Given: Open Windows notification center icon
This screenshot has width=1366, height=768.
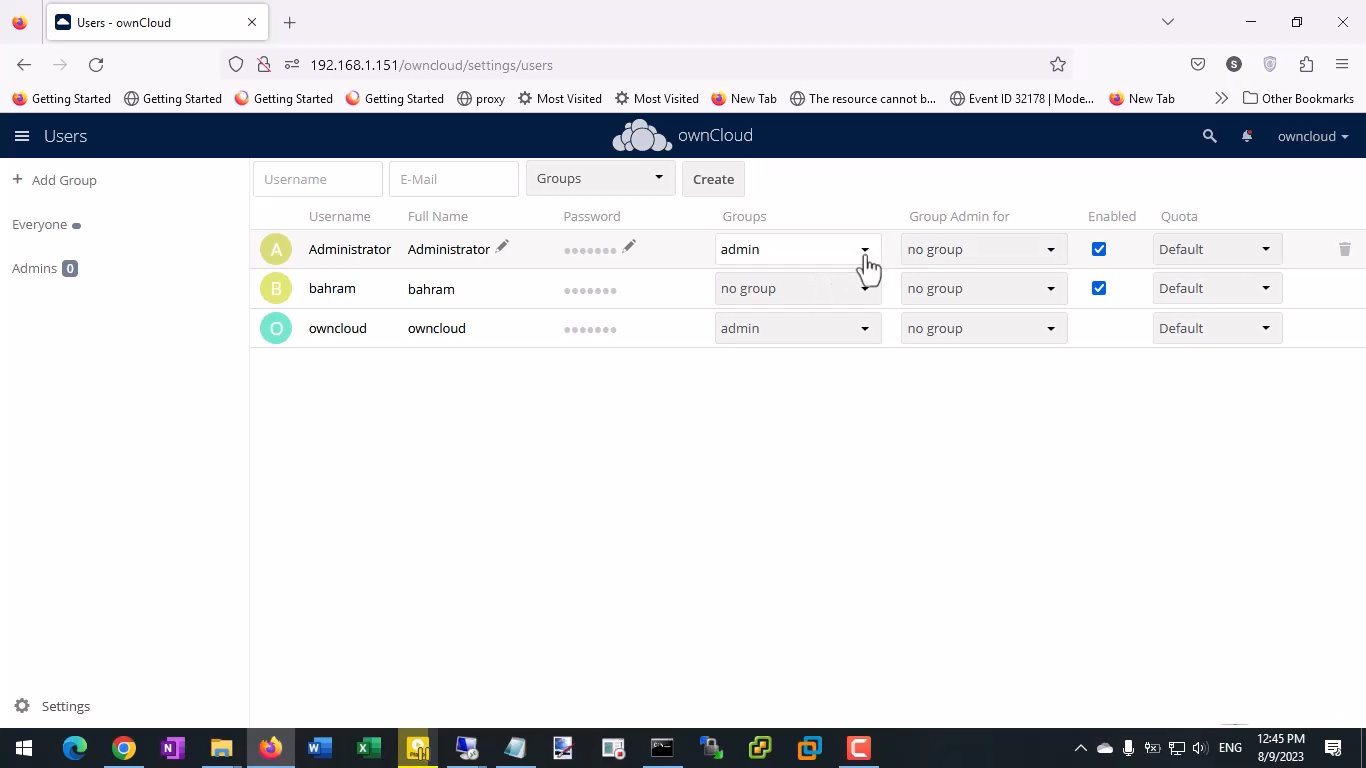Looking at the screenshot, I should (1333, 748).
